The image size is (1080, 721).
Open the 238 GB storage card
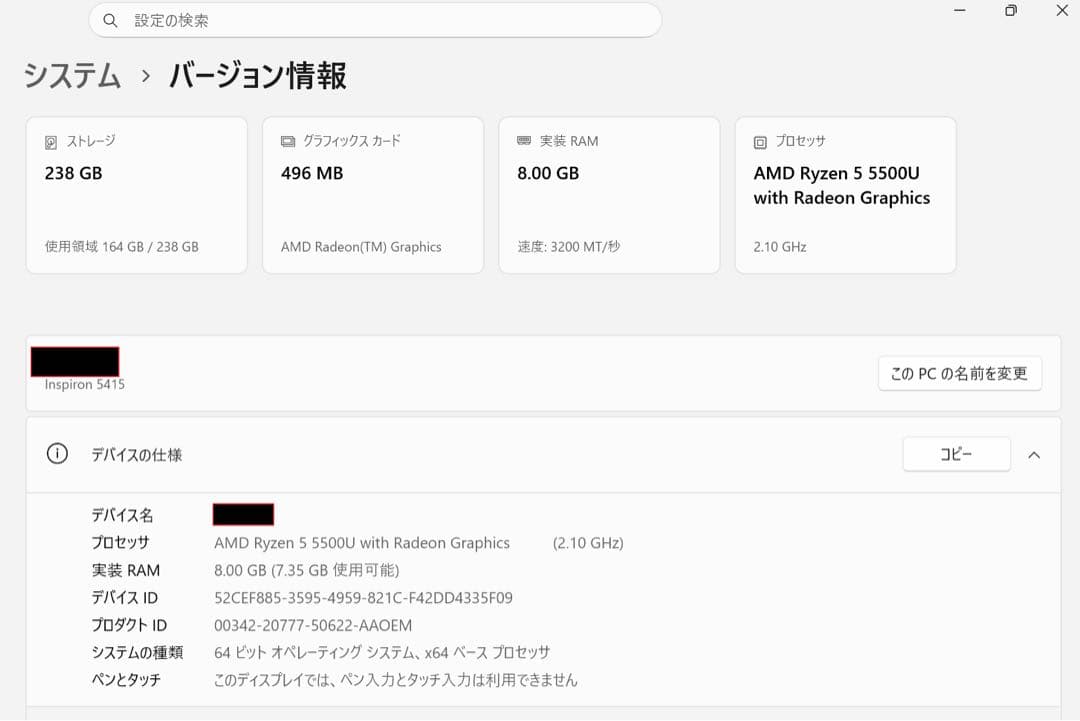tap(136, 196)
